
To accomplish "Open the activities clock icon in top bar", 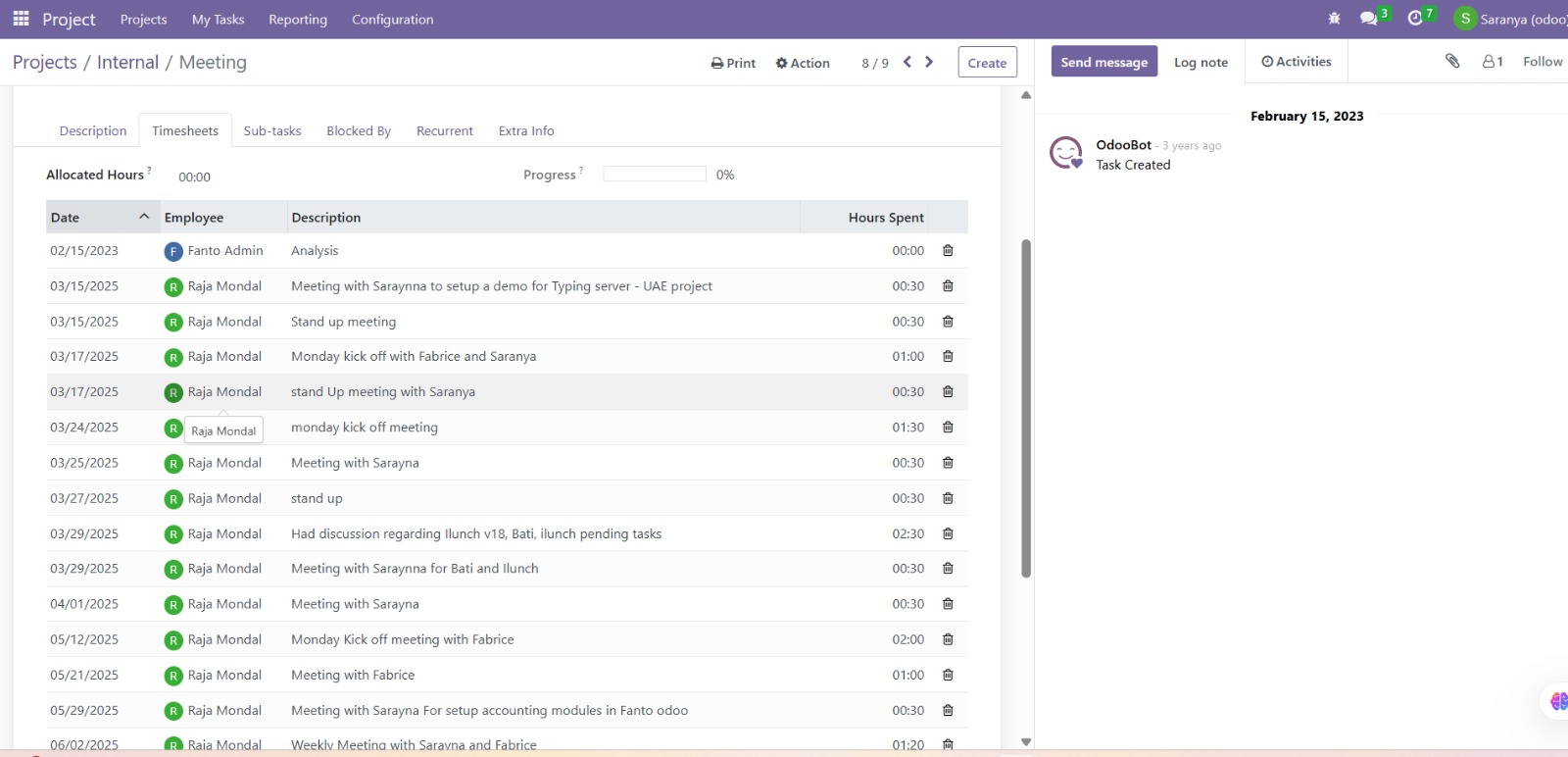I will [x=1415, y=19].
